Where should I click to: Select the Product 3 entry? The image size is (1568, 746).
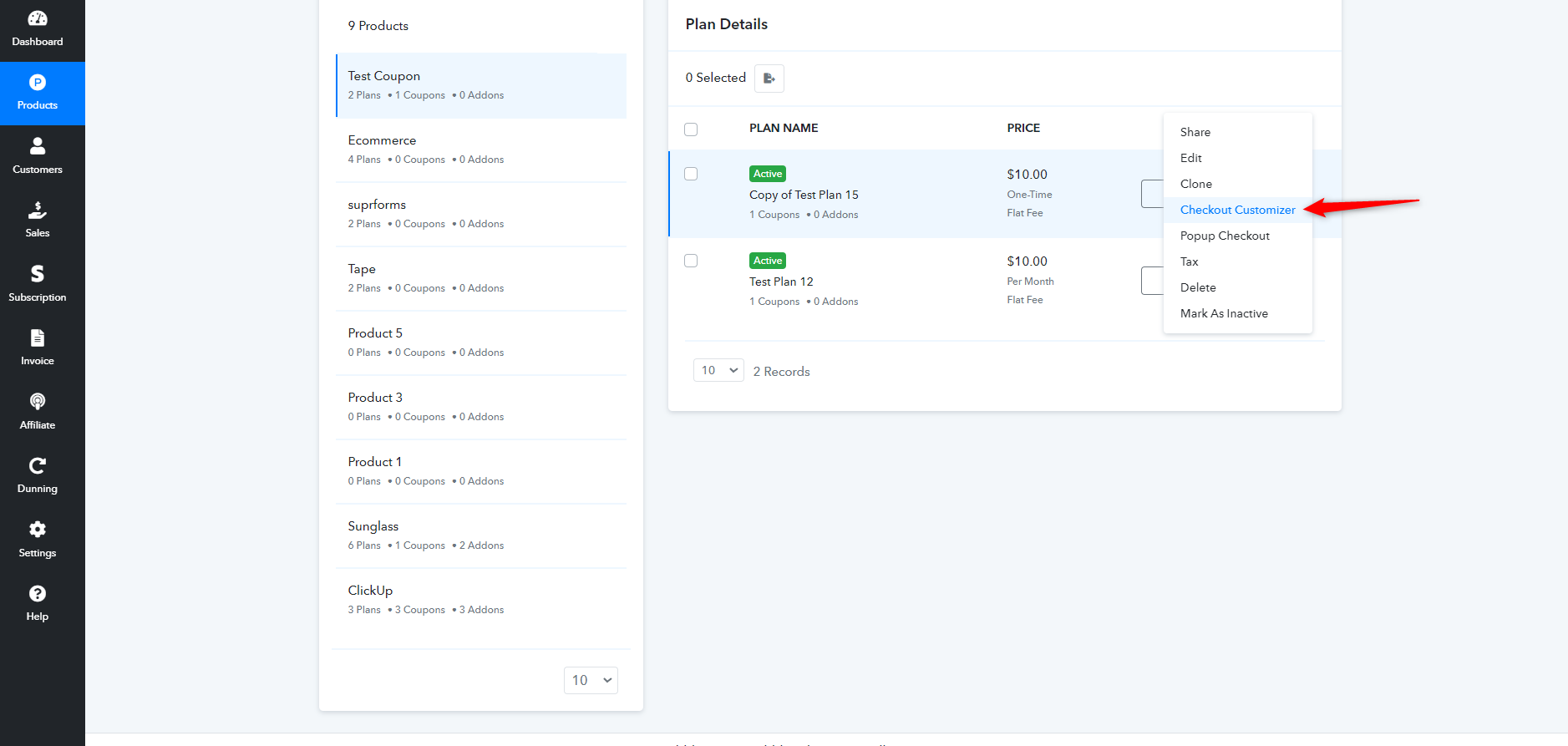coord(481,407)
